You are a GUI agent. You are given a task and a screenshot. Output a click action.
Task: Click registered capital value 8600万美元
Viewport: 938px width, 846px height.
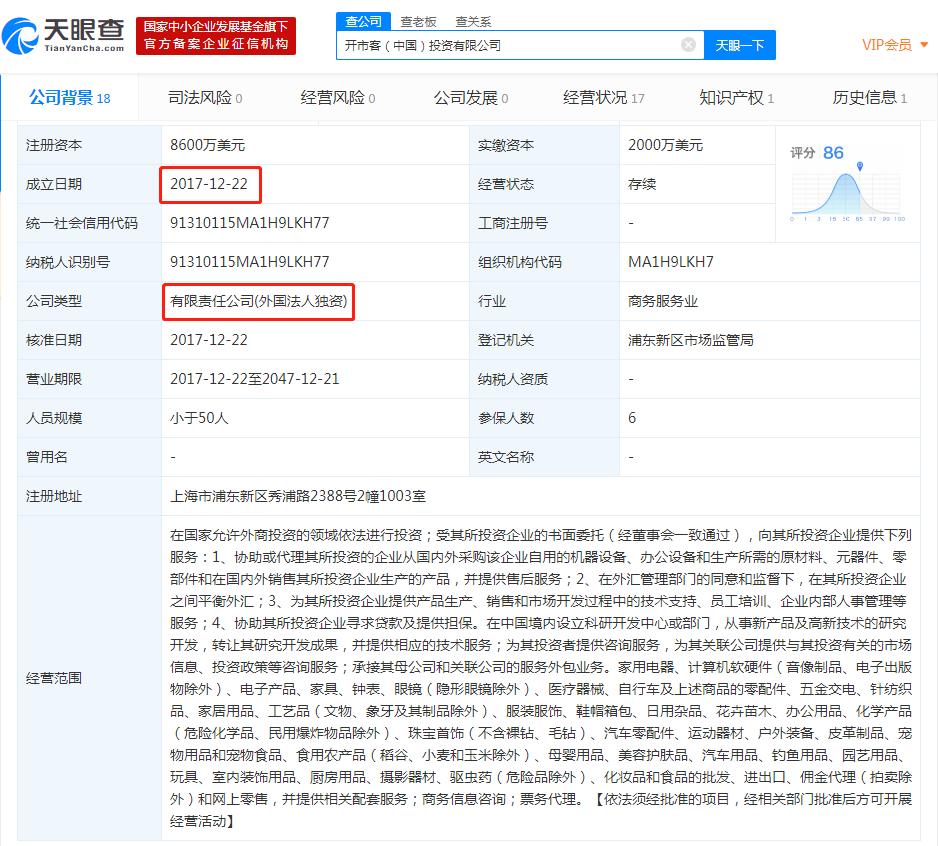207,145
